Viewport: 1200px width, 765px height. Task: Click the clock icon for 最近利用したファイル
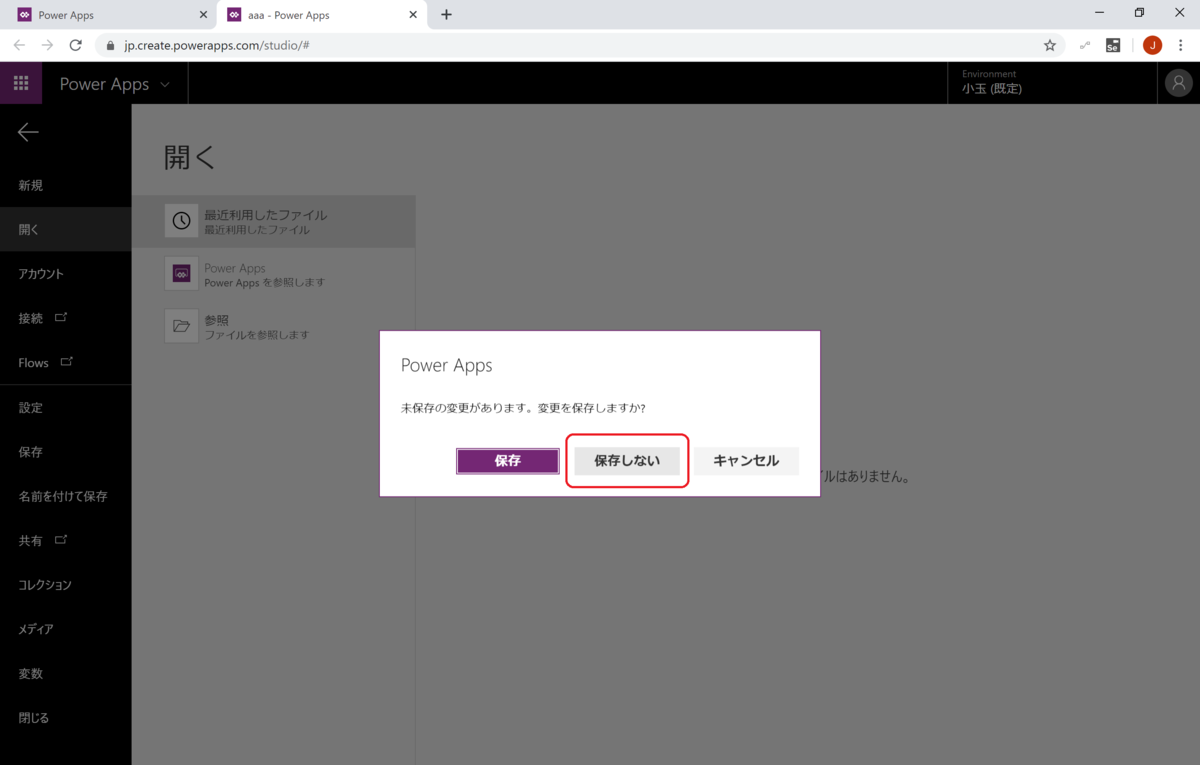pos(181,221)
